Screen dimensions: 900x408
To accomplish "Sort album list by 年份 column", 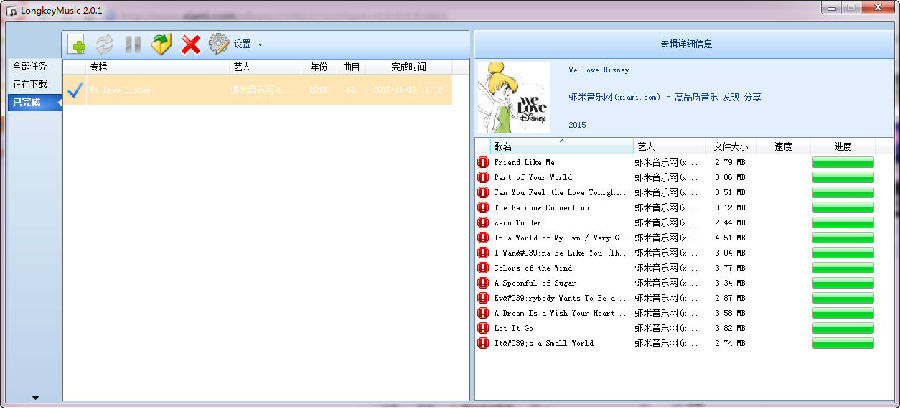I will (319, 67).
